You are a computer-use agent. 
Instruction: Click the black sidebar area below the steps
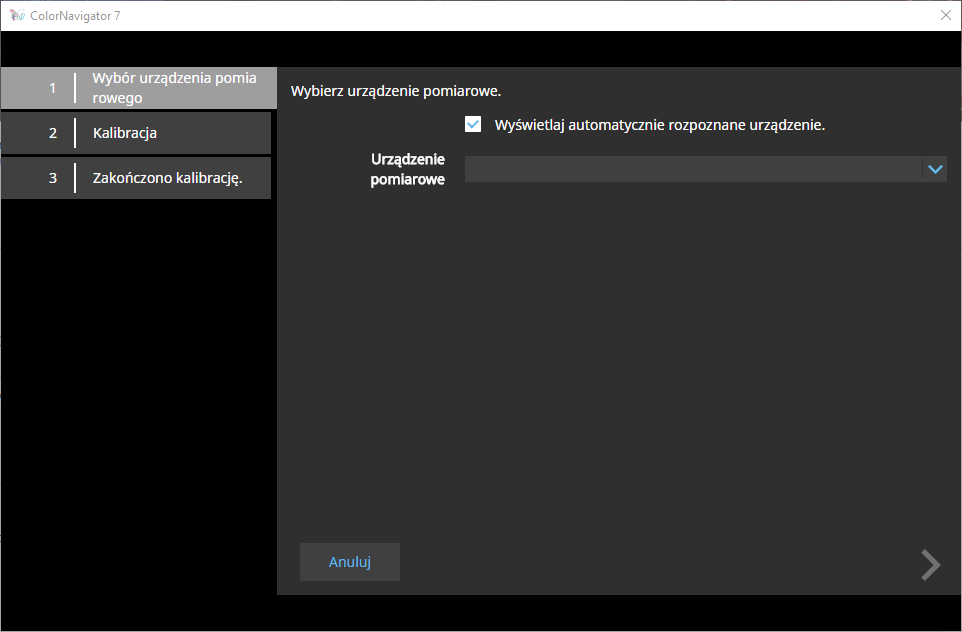(x=137, y=400)
